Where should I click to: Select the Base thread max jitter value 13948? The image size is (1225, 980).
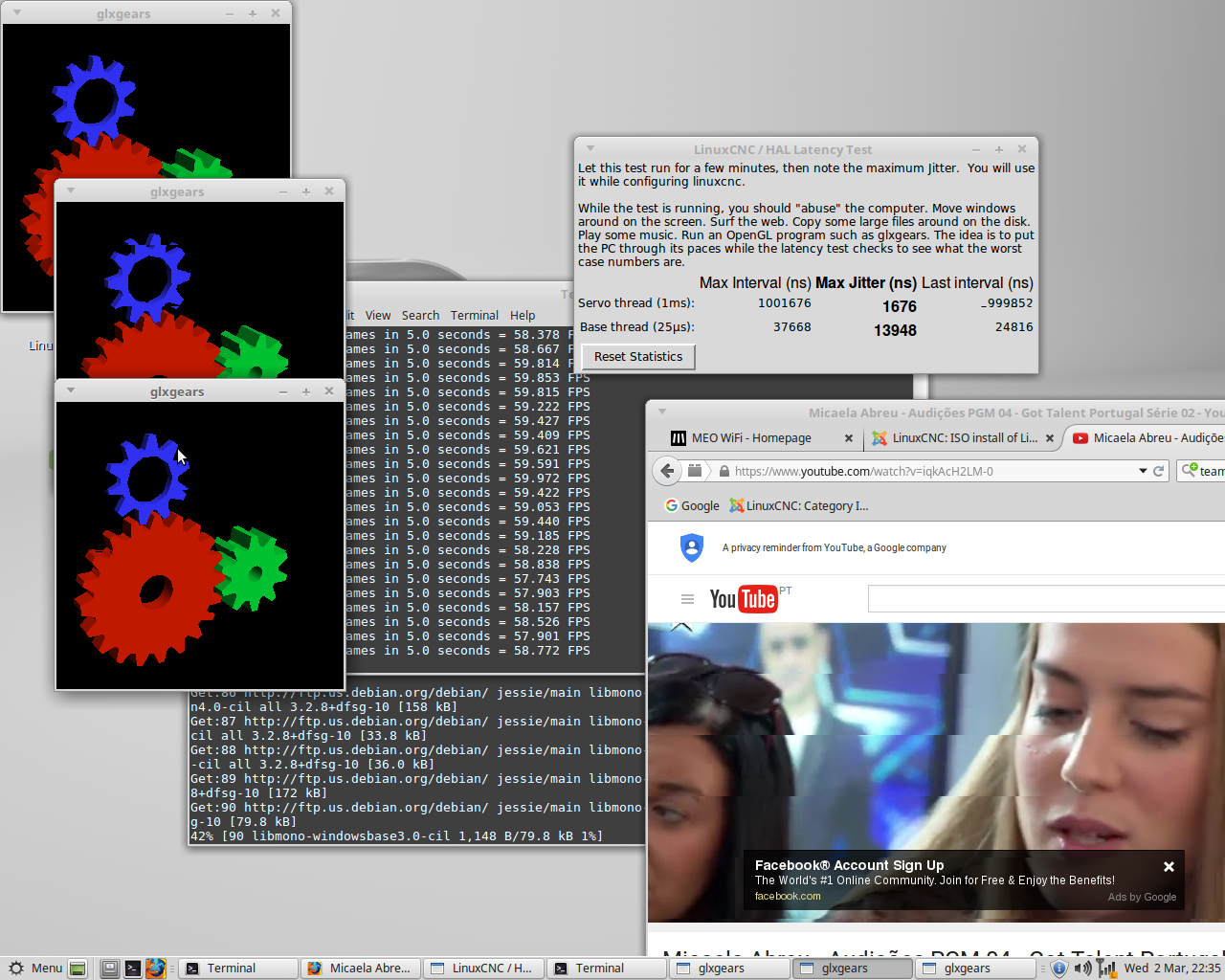point(895,330)
